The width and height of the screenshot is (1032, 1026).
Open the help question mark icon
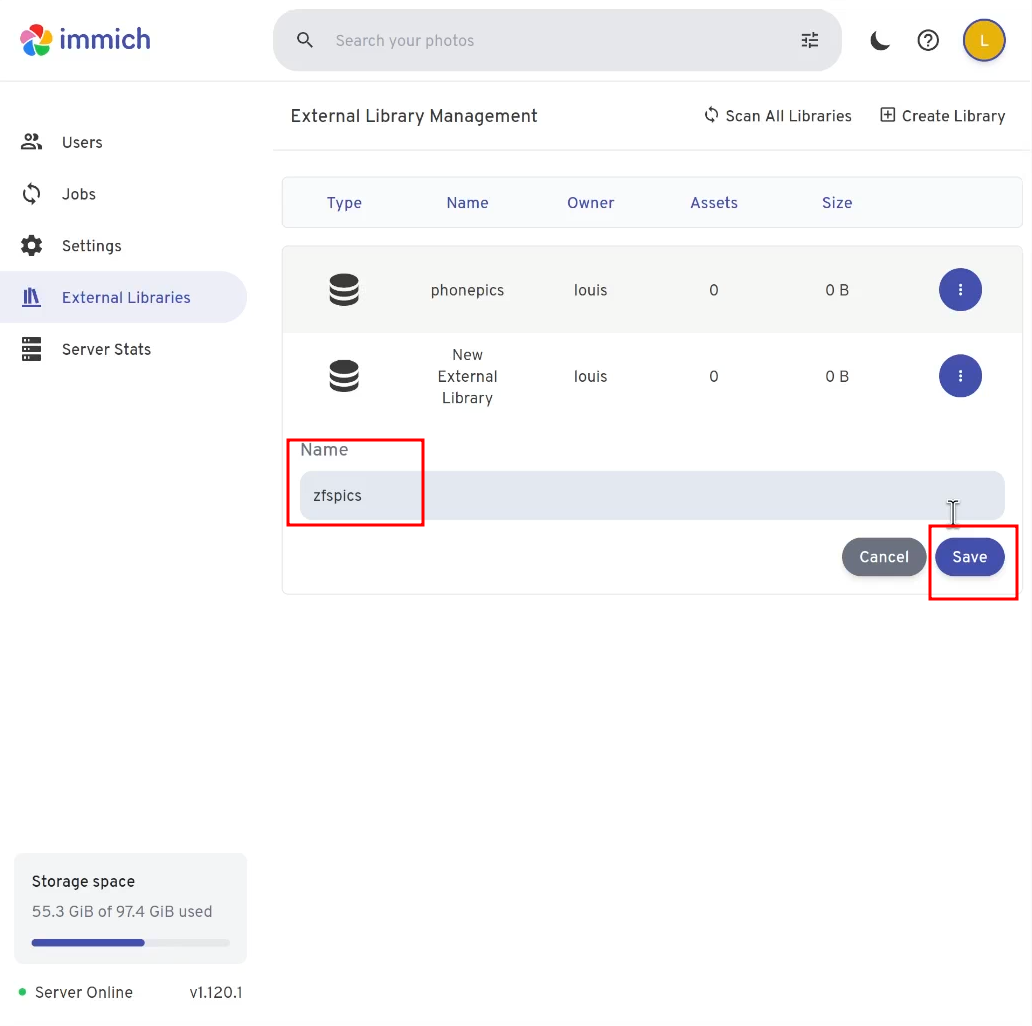[x=928, y=40]
